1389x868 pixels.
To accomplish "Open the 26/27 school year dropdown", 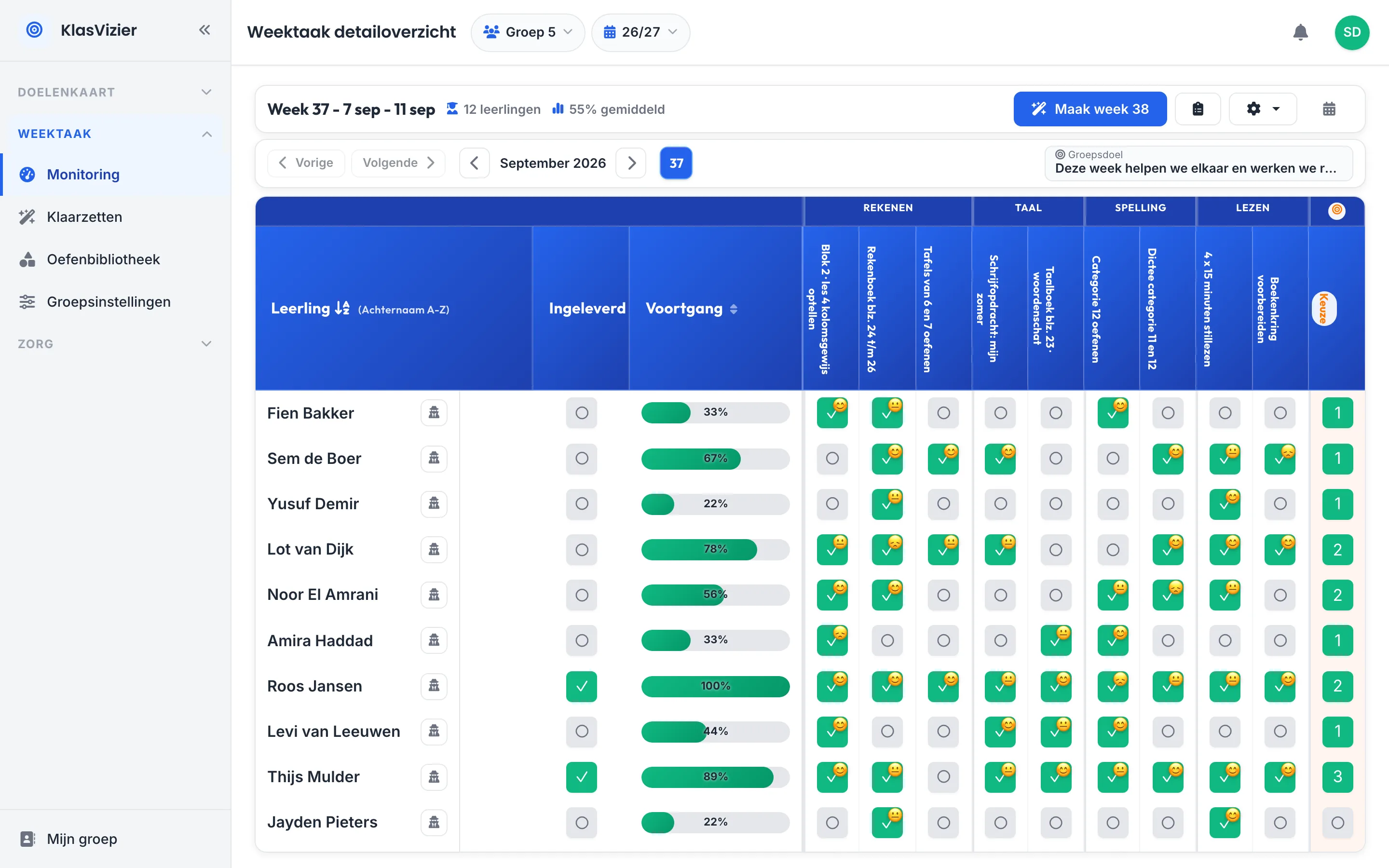I will tap(640, 32).
